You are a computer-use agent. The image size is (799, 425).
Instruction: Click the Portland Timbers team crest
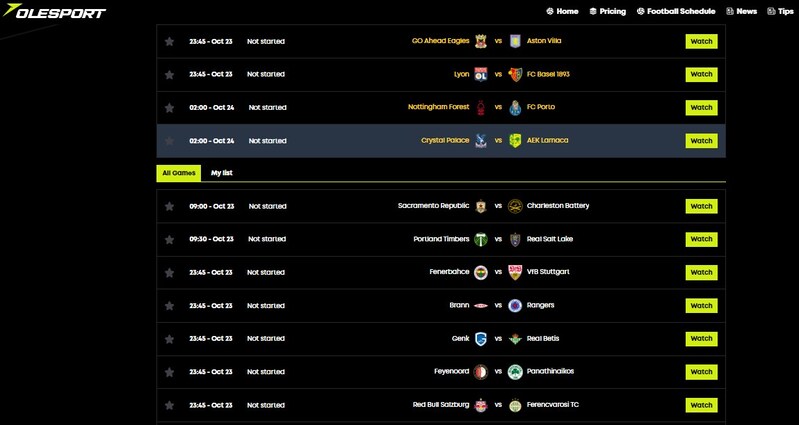(x=480, y=239)
